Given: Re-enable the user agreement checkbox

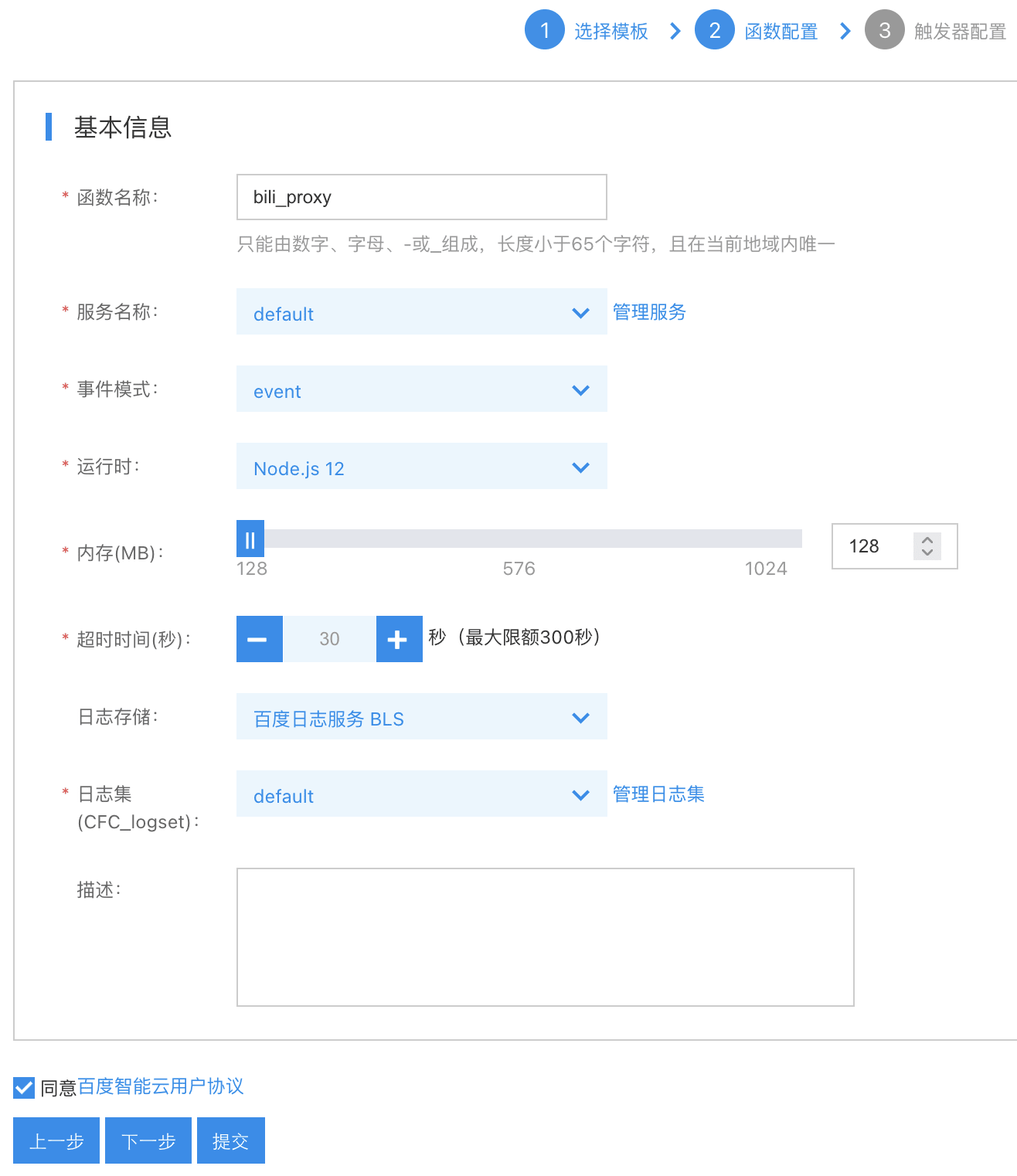Looking at the screenshot, I should pos(22,1087).
